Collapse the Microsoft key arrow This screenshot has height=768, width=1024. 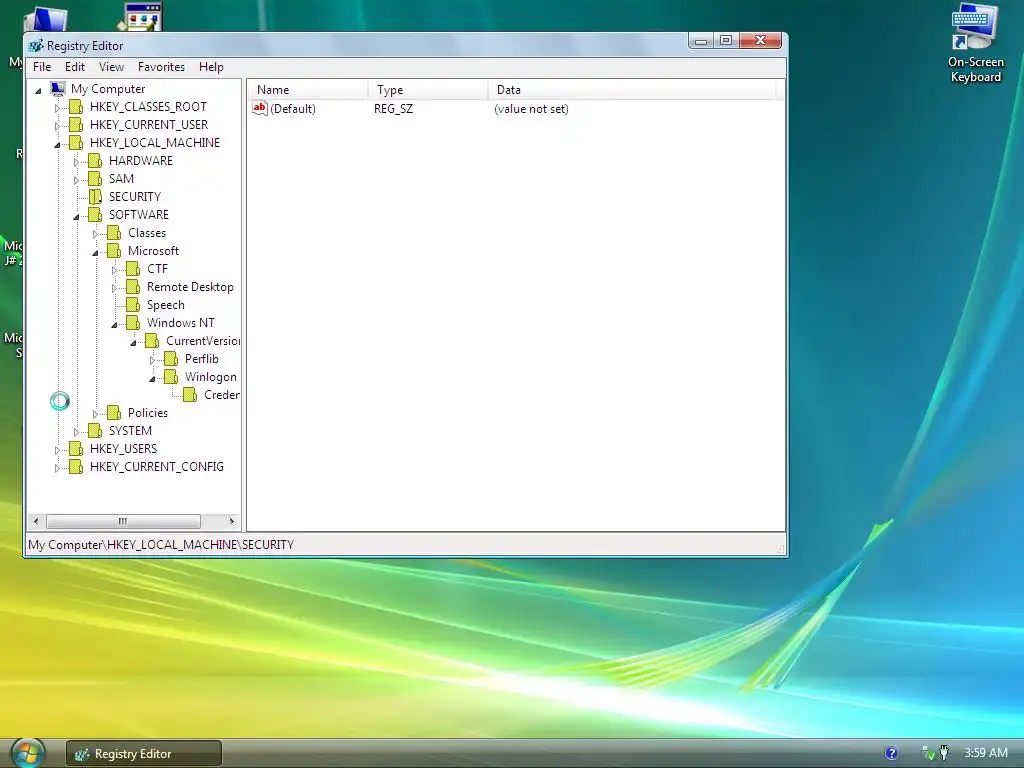coord(95,252)
